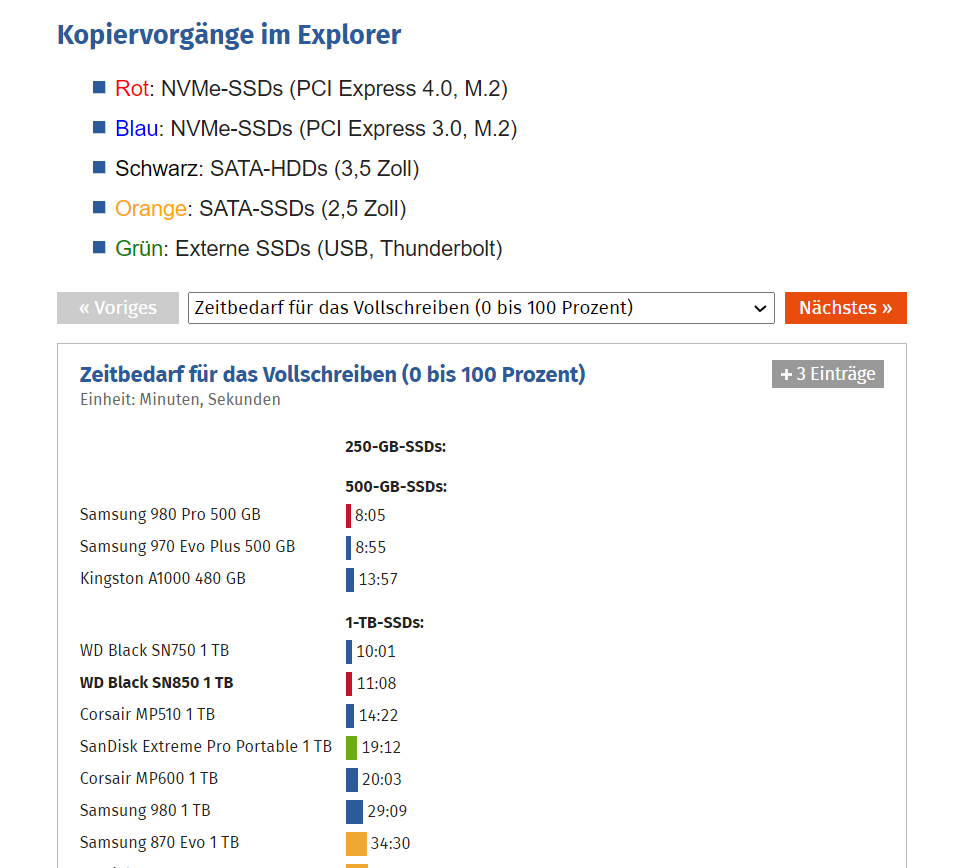Click the Kingston A1000 480 GB bar
979x868 pixels.
[350, 579]
